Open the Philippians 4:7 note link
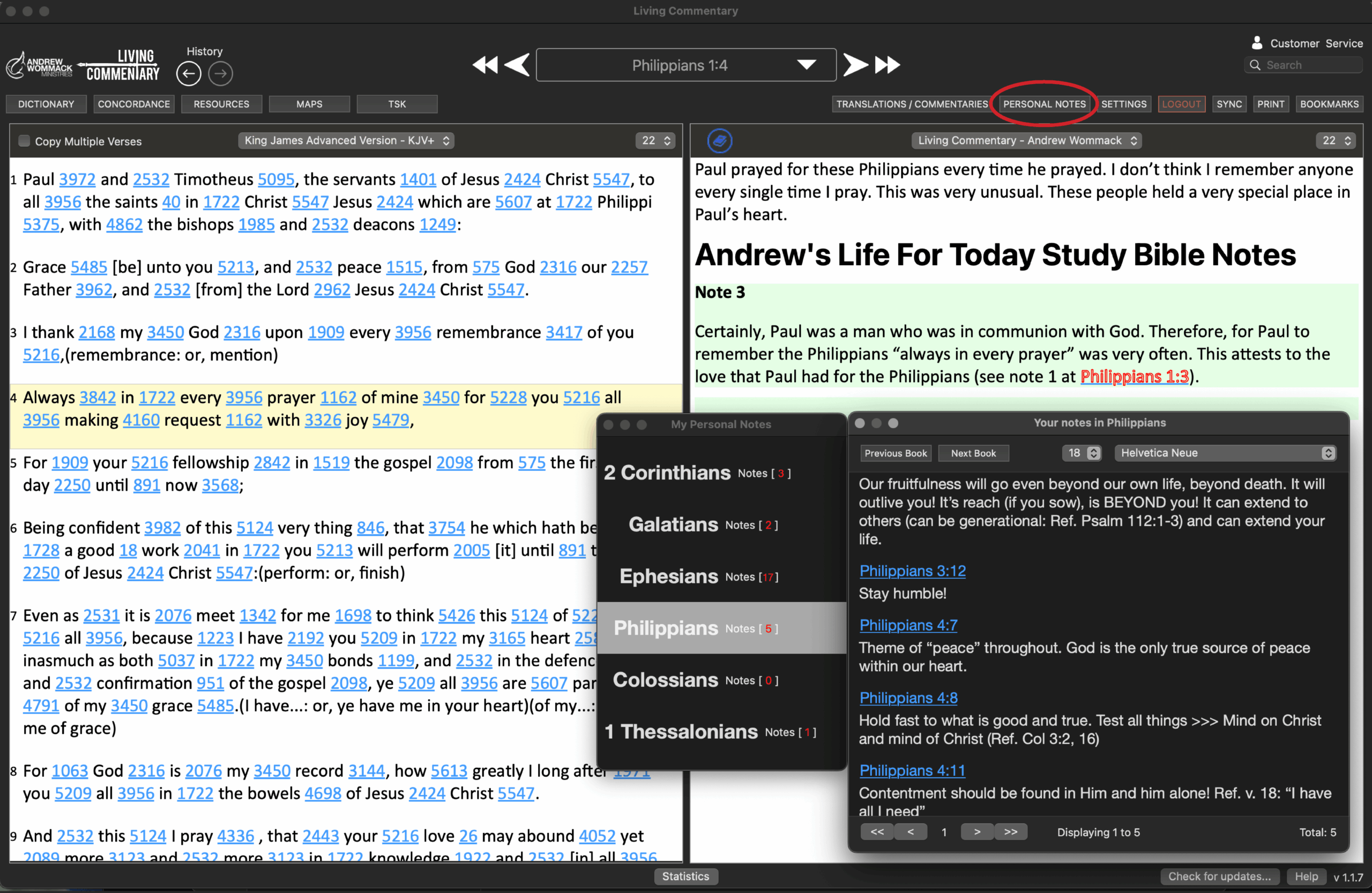This screenshot has width=1372, height=893. pyautogui.click(x=908, y=625)
